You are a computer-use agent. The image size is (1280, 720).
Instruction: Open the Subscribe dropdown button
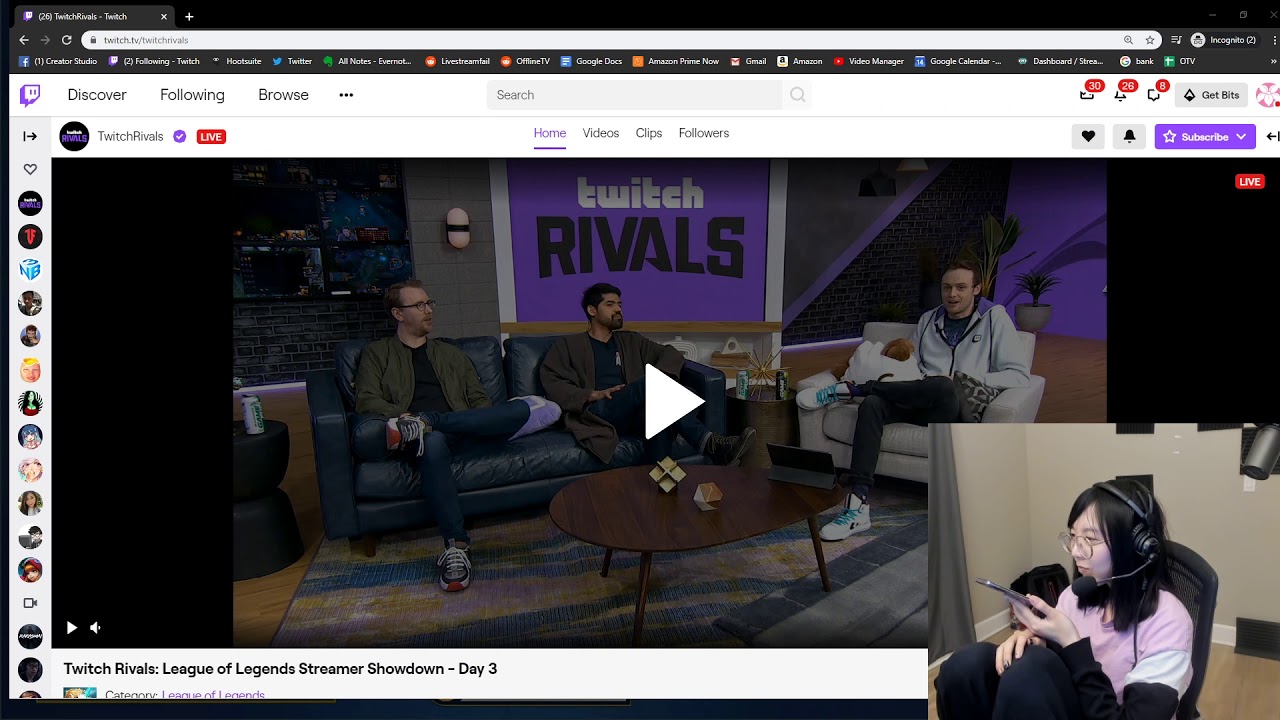point(1205,137)
